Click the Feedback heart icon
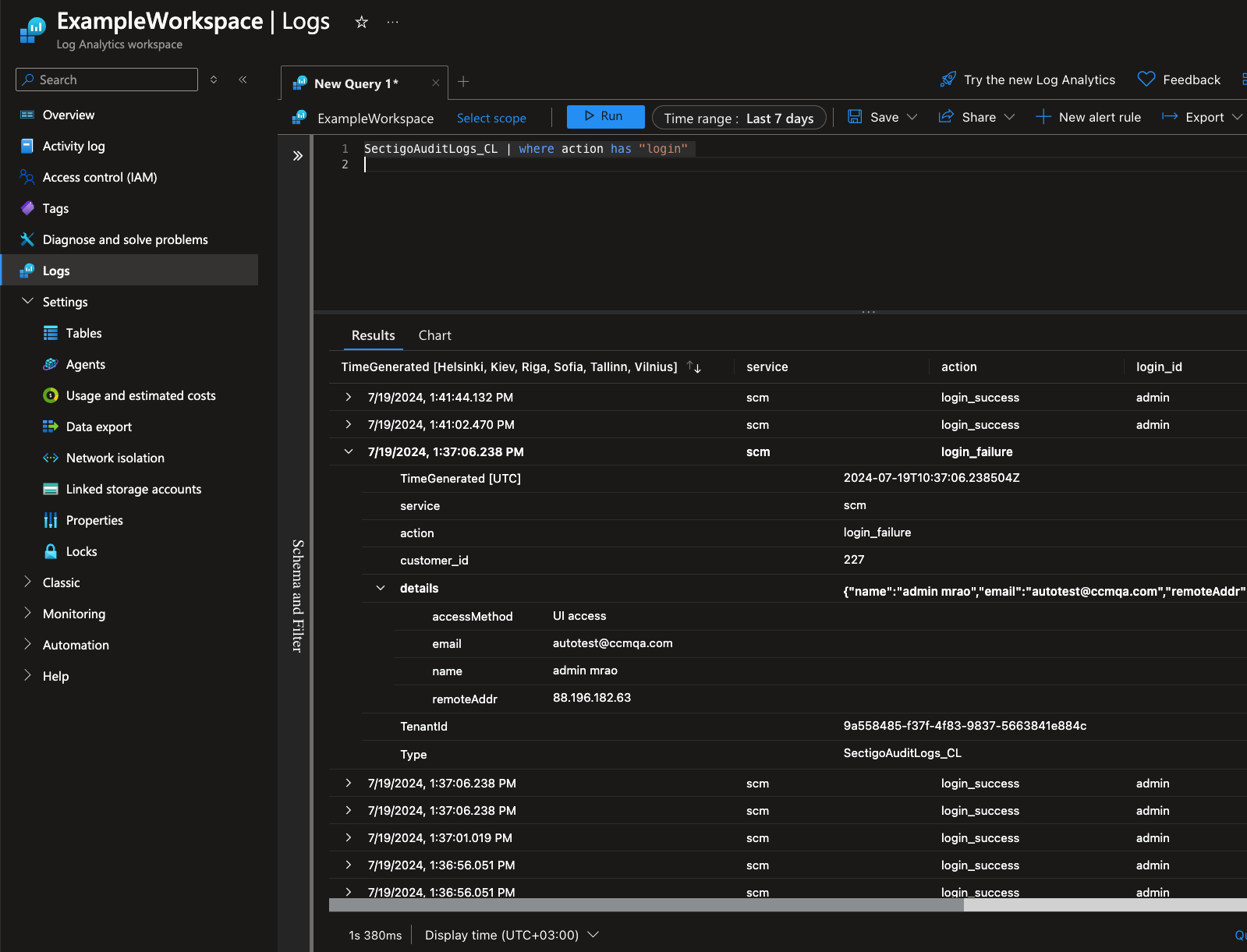Screen dimensions: 1247x952 [x=1146, y=80]
